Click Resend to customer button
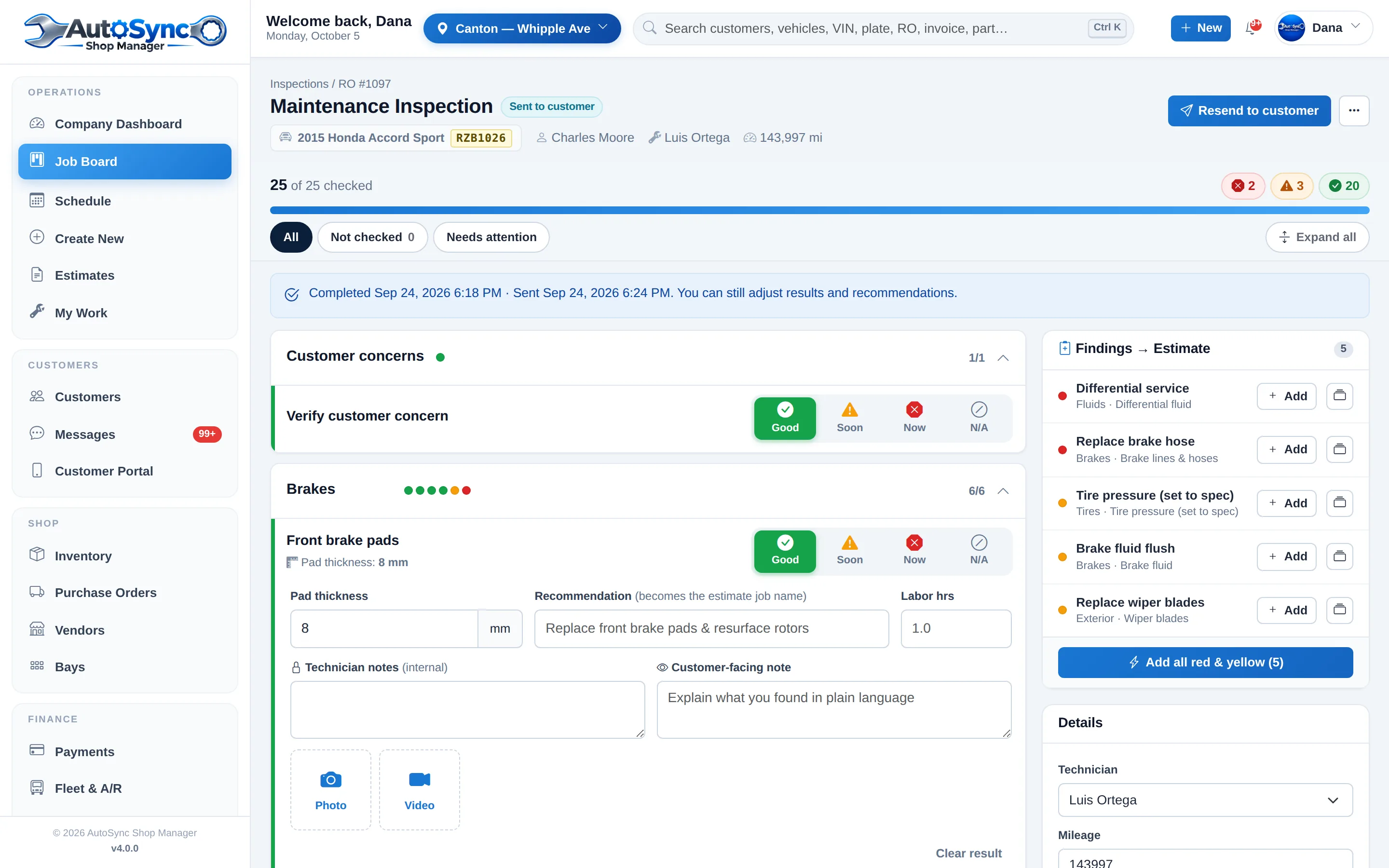Screen dimensions: 1389x868 click(x=1249, y=110)
